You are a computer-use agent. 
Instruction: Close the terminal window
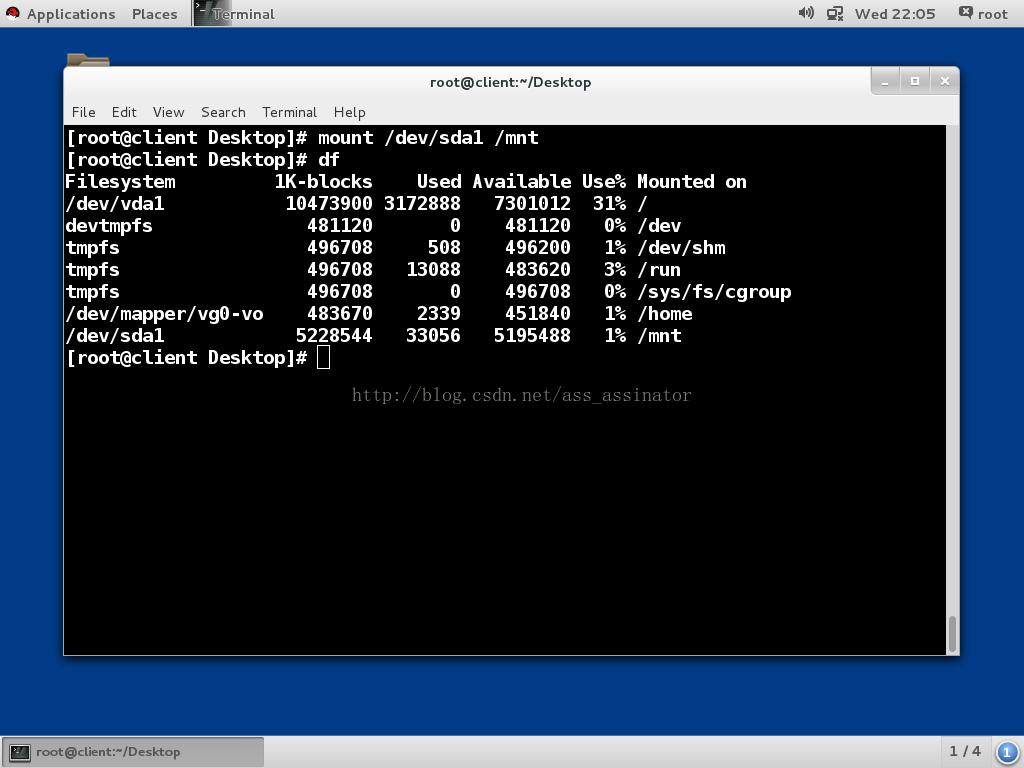[944, 81]
